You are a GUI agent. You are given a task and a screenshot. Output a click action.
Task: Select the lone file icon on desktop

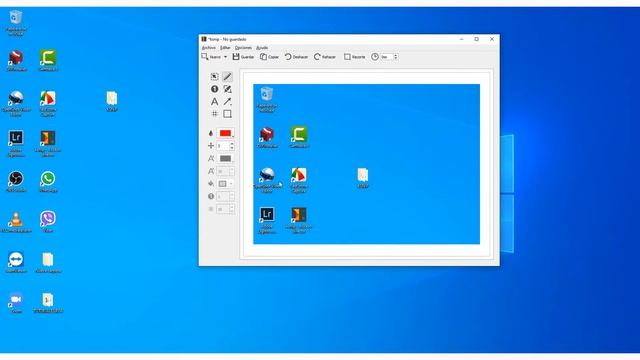(111, 101)
